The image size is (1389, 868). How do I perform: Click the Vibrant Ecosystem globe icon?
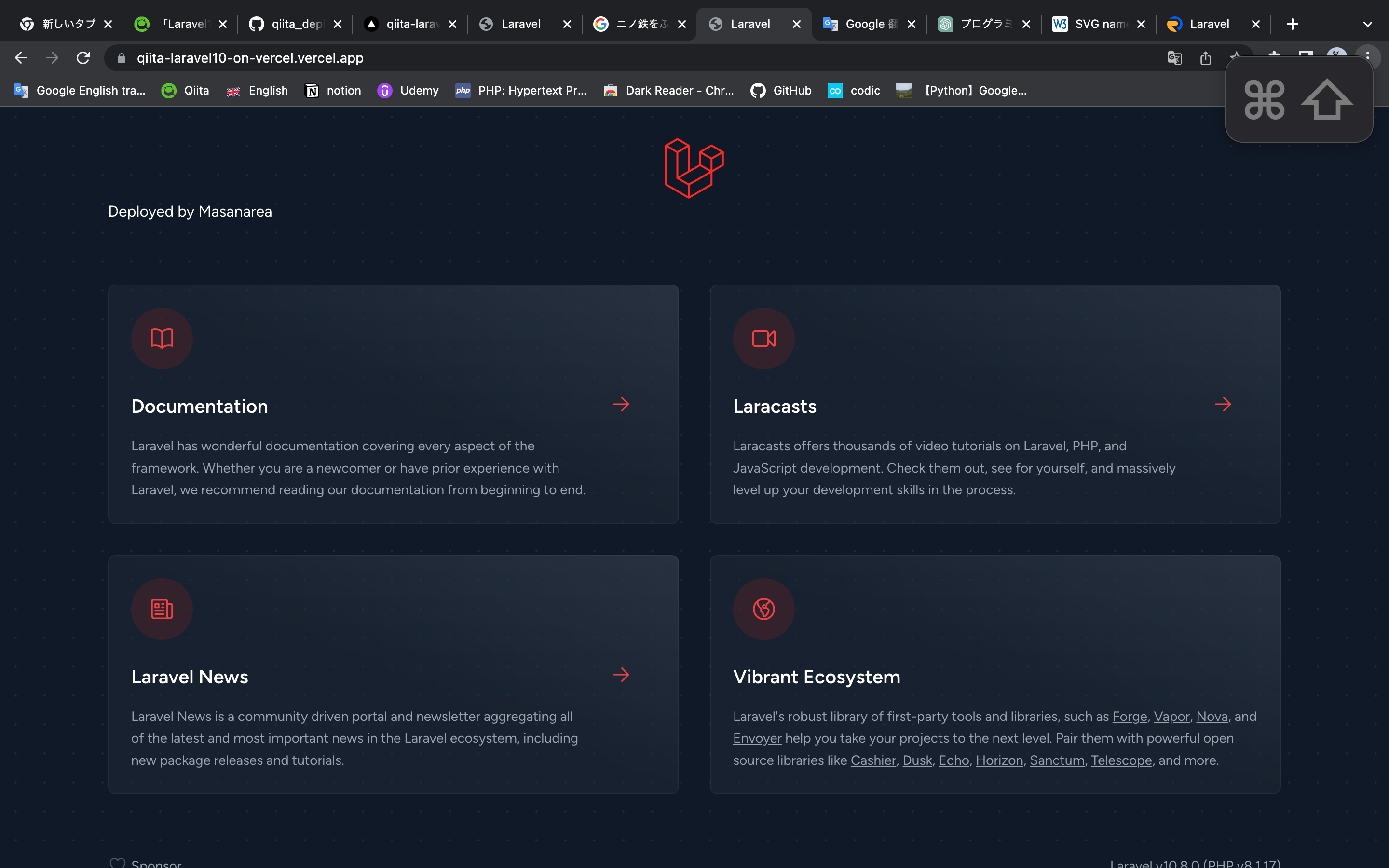pos(763,609)
